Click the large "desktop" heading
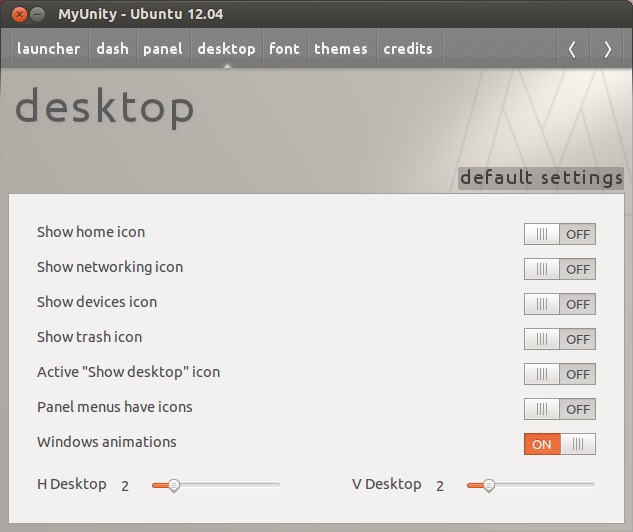633x532 pixels. (105, 108)
